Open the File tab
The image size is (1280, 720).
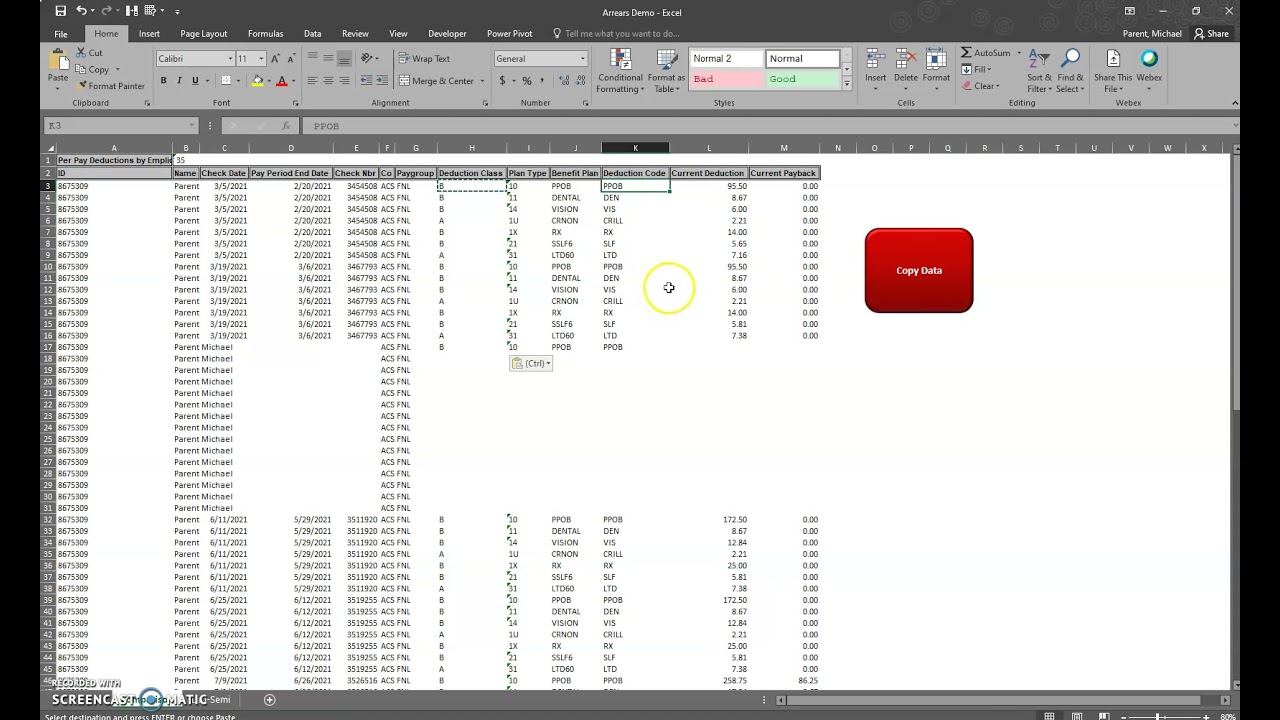(x=61, y=33)
